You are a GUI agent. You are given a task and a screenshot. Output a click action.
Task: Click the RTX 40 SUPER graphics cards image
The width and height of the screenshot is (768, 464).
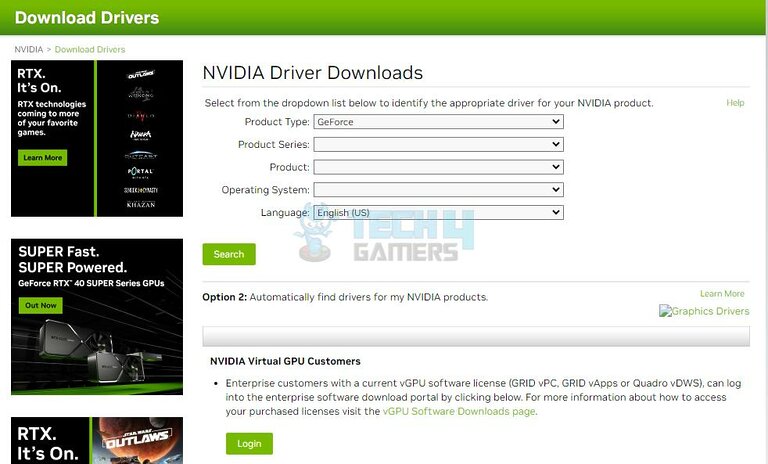96,350
